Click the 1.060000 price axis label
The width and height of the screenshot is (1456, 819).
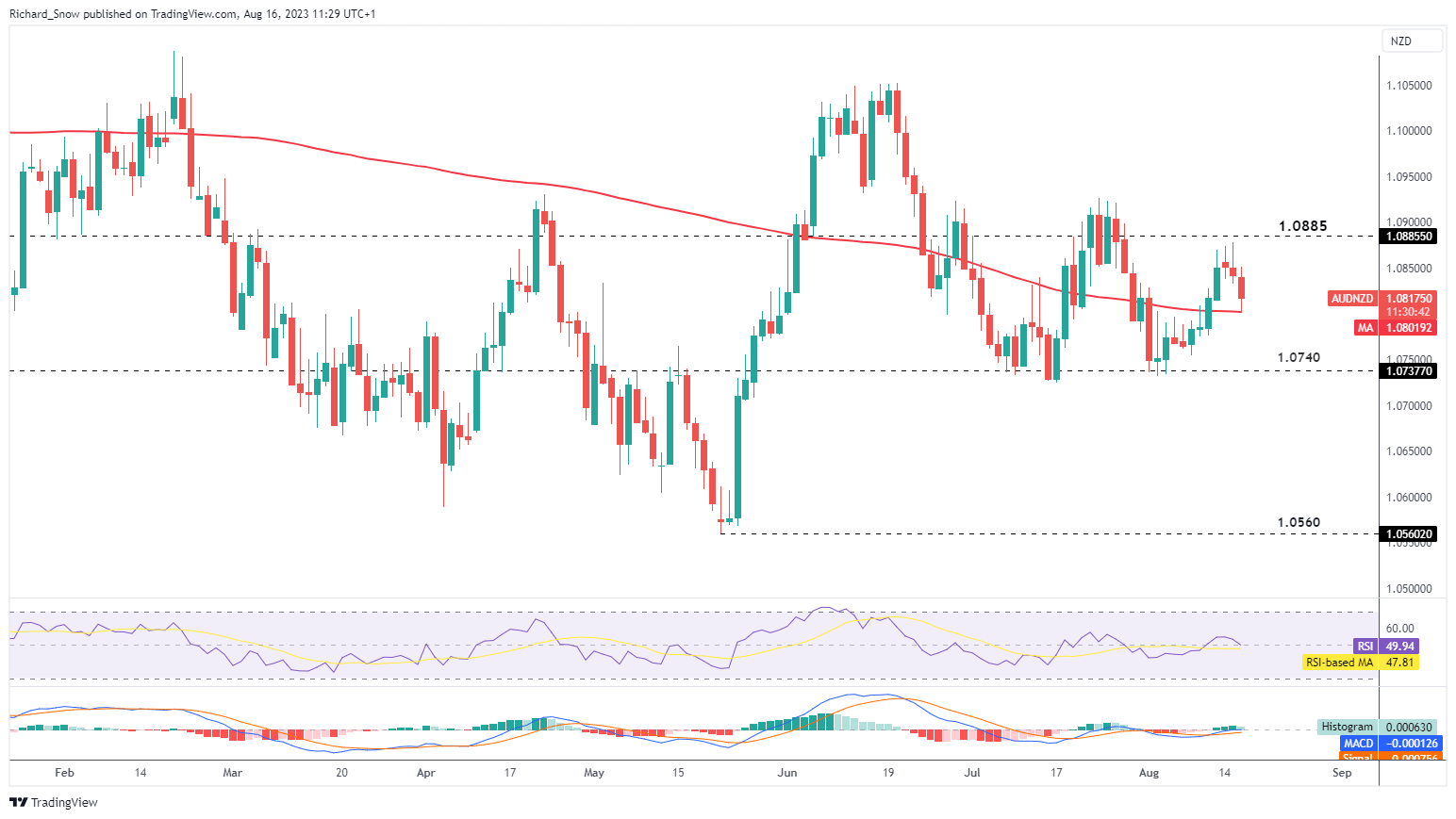coord(1409,498)
